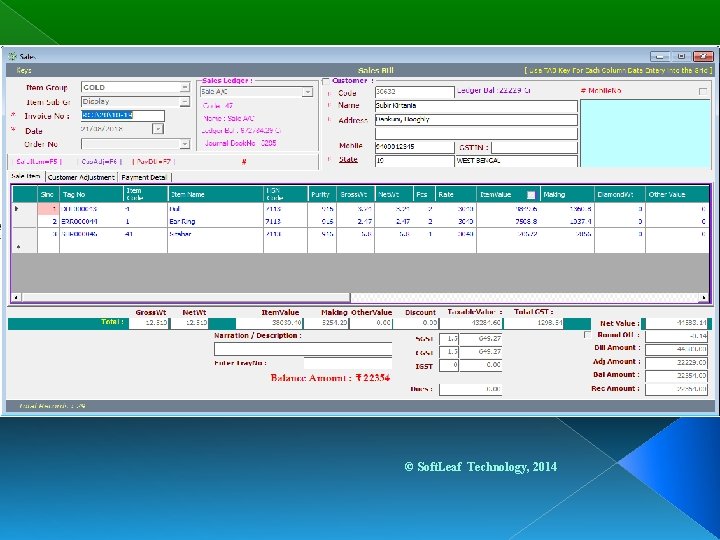Select the new-row asterisk marker
This screenshot has width=720, height=540.
point(19,247)
